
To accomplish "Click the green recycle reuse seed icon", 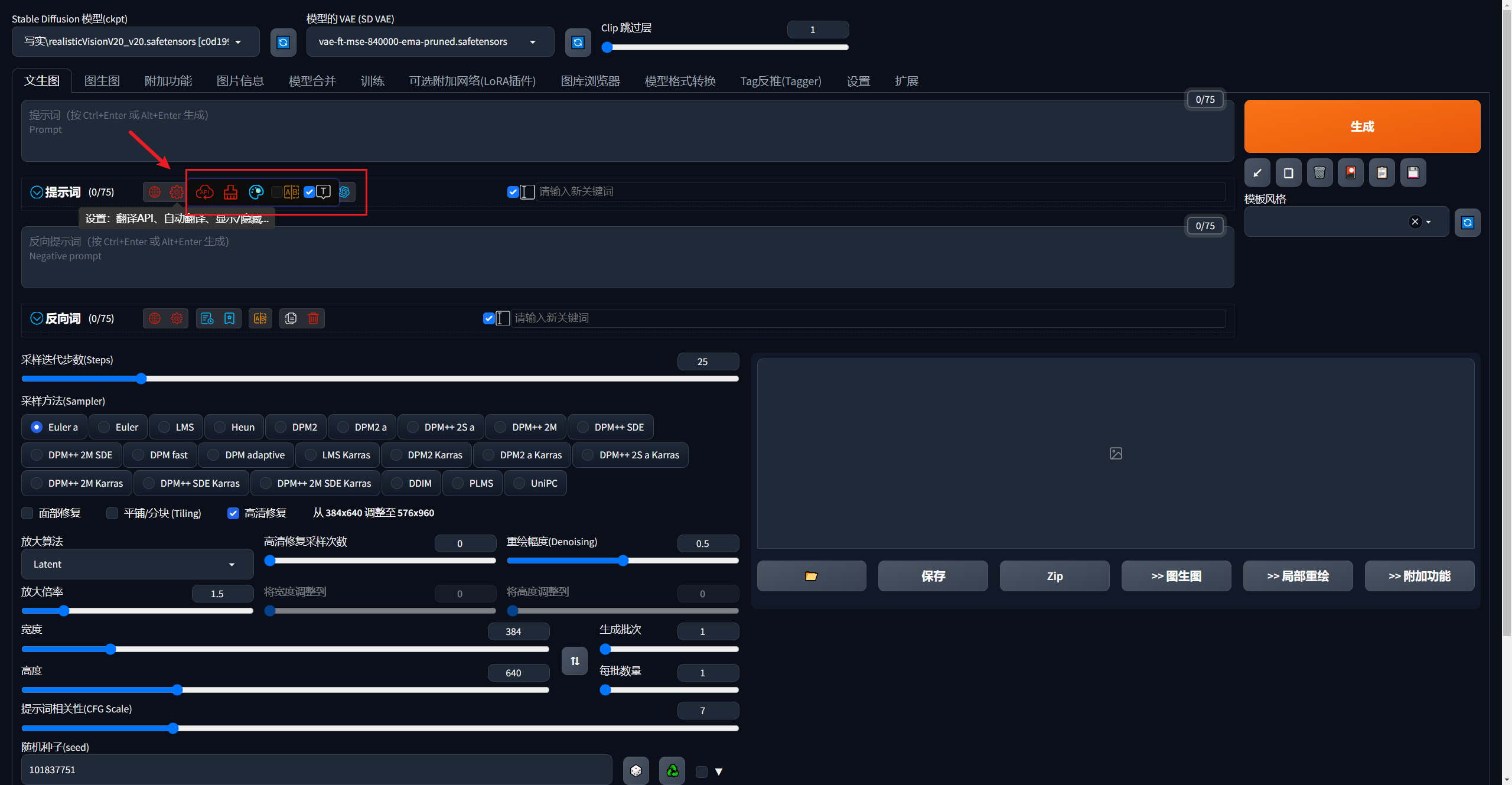I will click(672, 770).
